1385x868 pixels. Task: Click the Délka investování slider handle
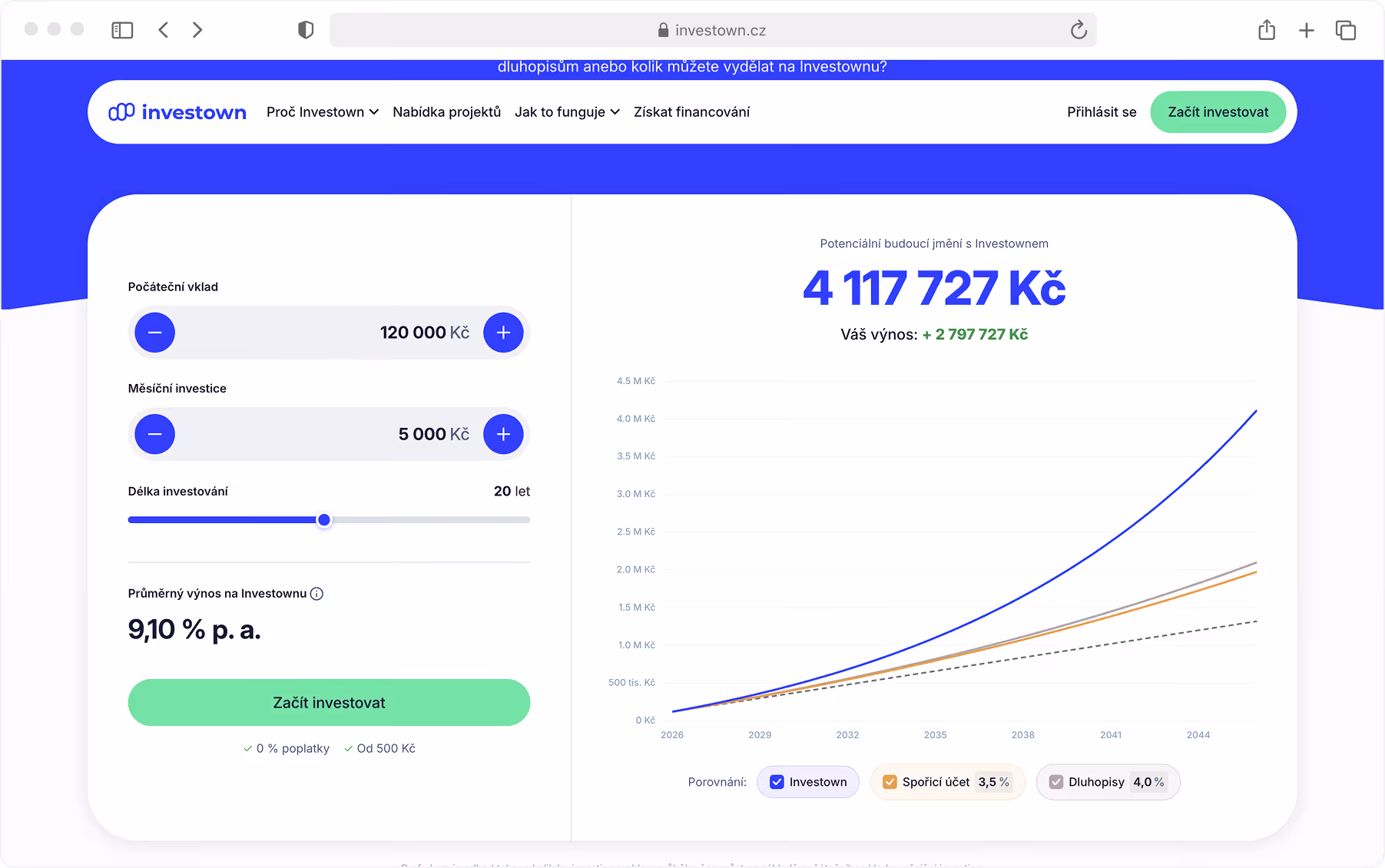tap(324, 520)
